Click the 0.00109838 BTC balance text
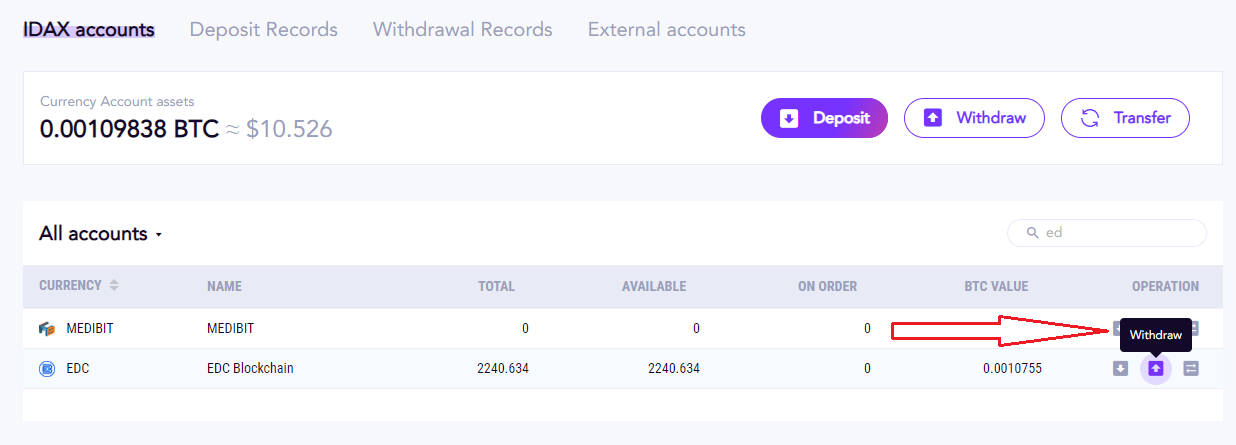This screenshot has height=445, width=1236. 129,129
